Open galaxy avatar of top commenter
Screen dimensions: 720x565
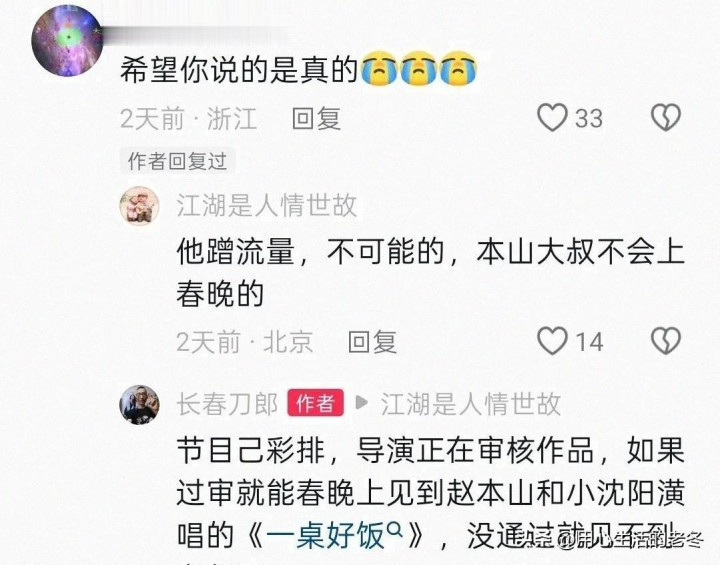[x=67, y=40]
